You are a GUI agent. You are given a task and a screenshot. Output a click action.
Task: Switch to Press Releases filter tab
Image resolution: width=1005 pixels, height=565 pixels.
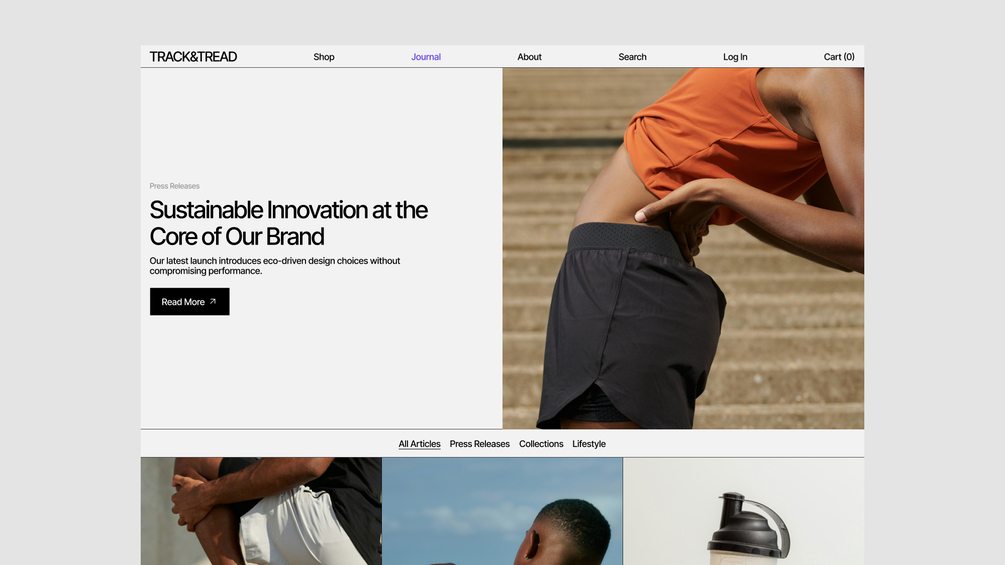tap(479, 443)
